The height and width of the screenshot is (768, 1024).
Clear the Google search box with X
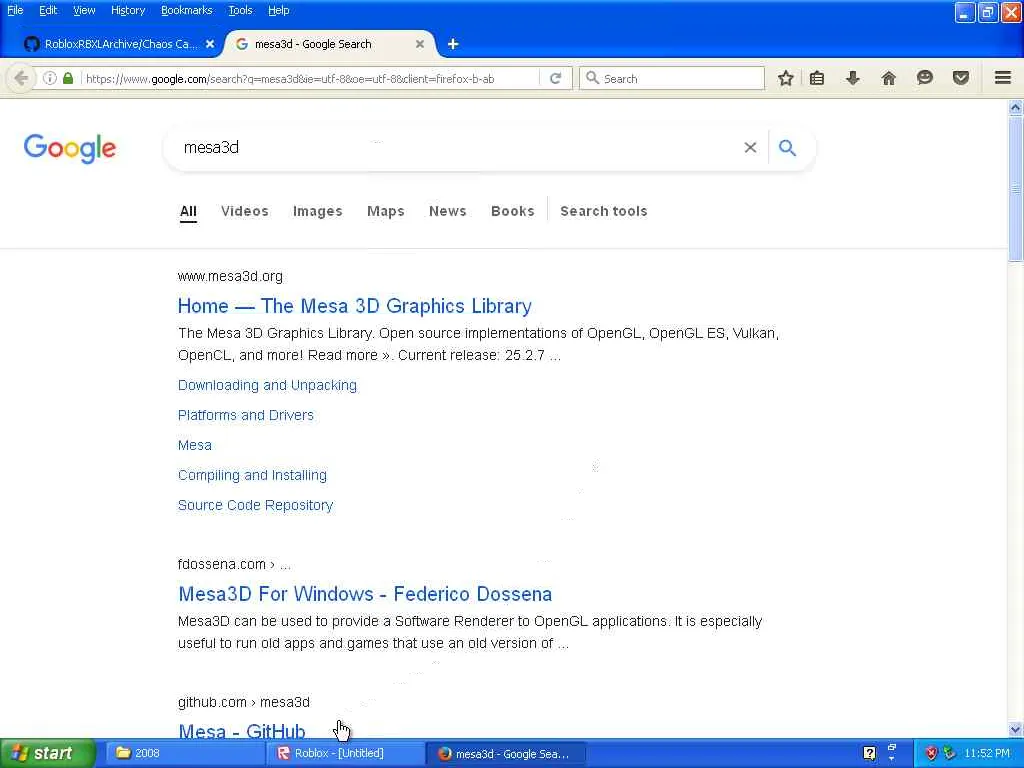coord(750,148)
